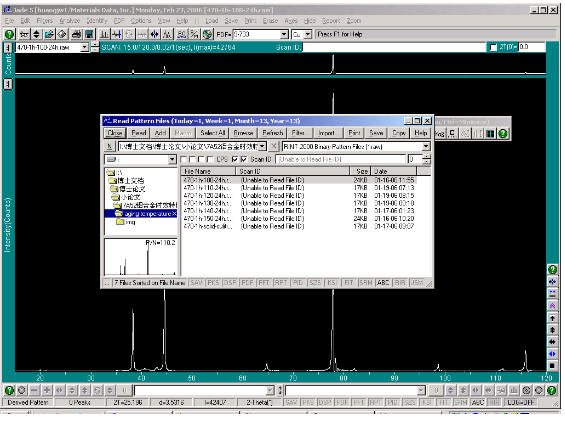Click the green help icon in floating toolbar

[x=503, y=134]
